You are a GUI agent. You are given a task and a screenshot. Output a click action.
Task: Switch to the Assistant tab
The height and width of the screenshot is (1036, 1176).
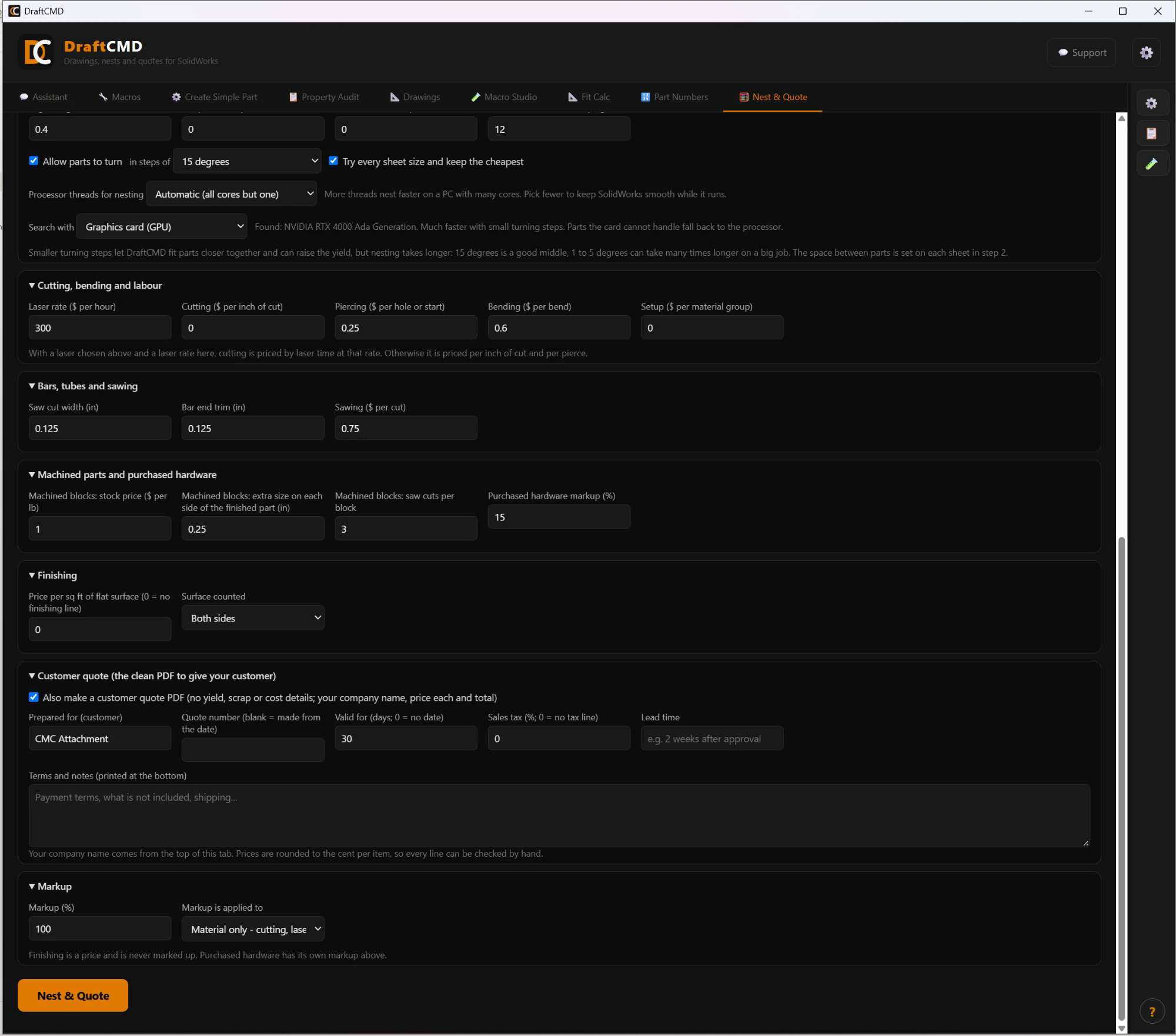(x=44, y=97)
